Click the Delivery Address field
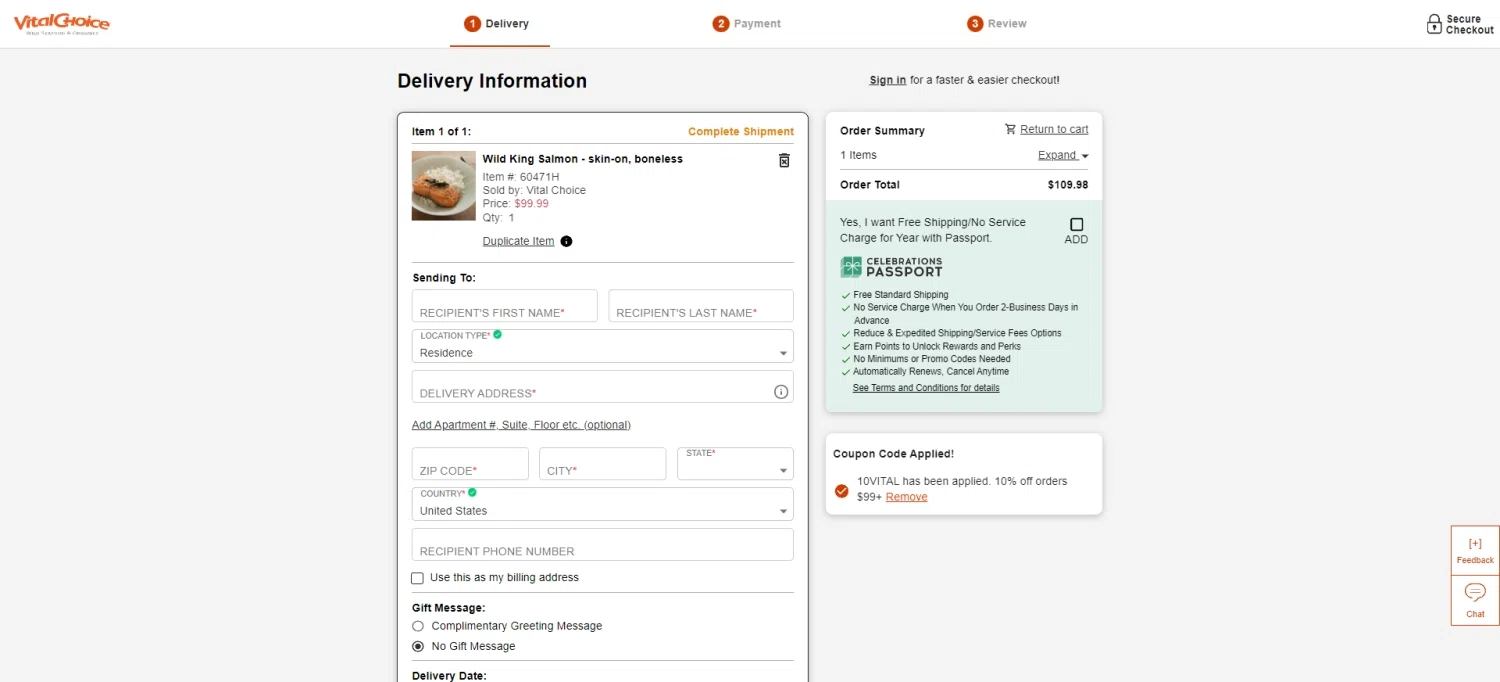The image size is (1500, 682). 602,387
